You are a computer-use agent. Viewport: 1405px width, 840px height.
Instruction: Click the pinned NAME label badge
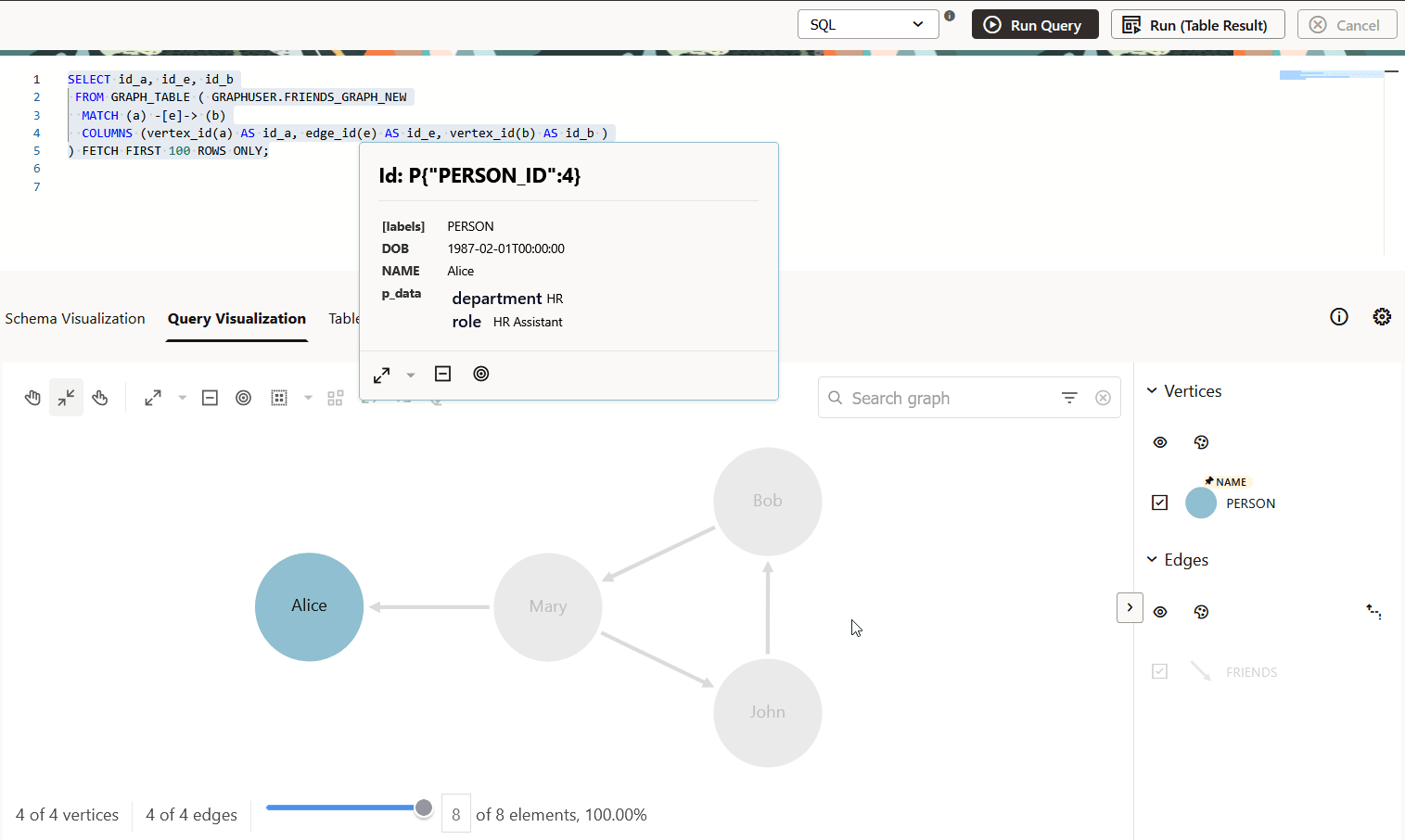pos(1226,482)
